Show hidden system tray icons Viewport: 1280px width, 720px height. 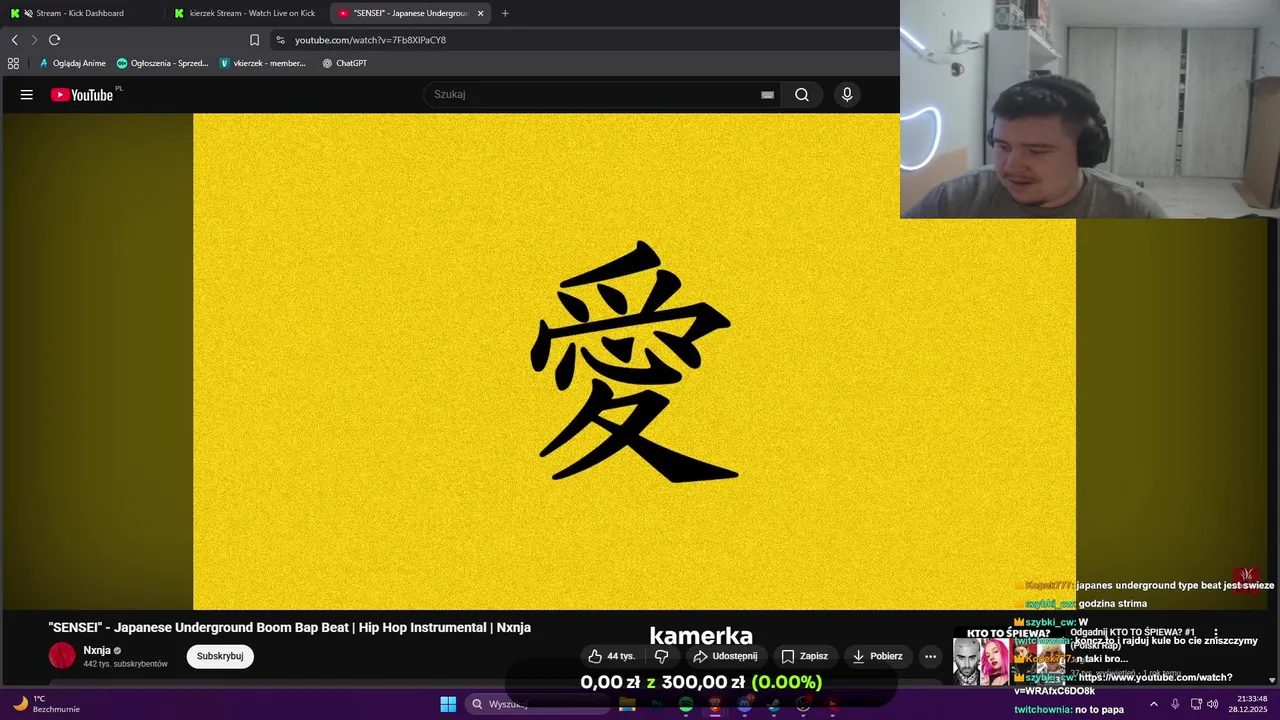coord(1153,704)
